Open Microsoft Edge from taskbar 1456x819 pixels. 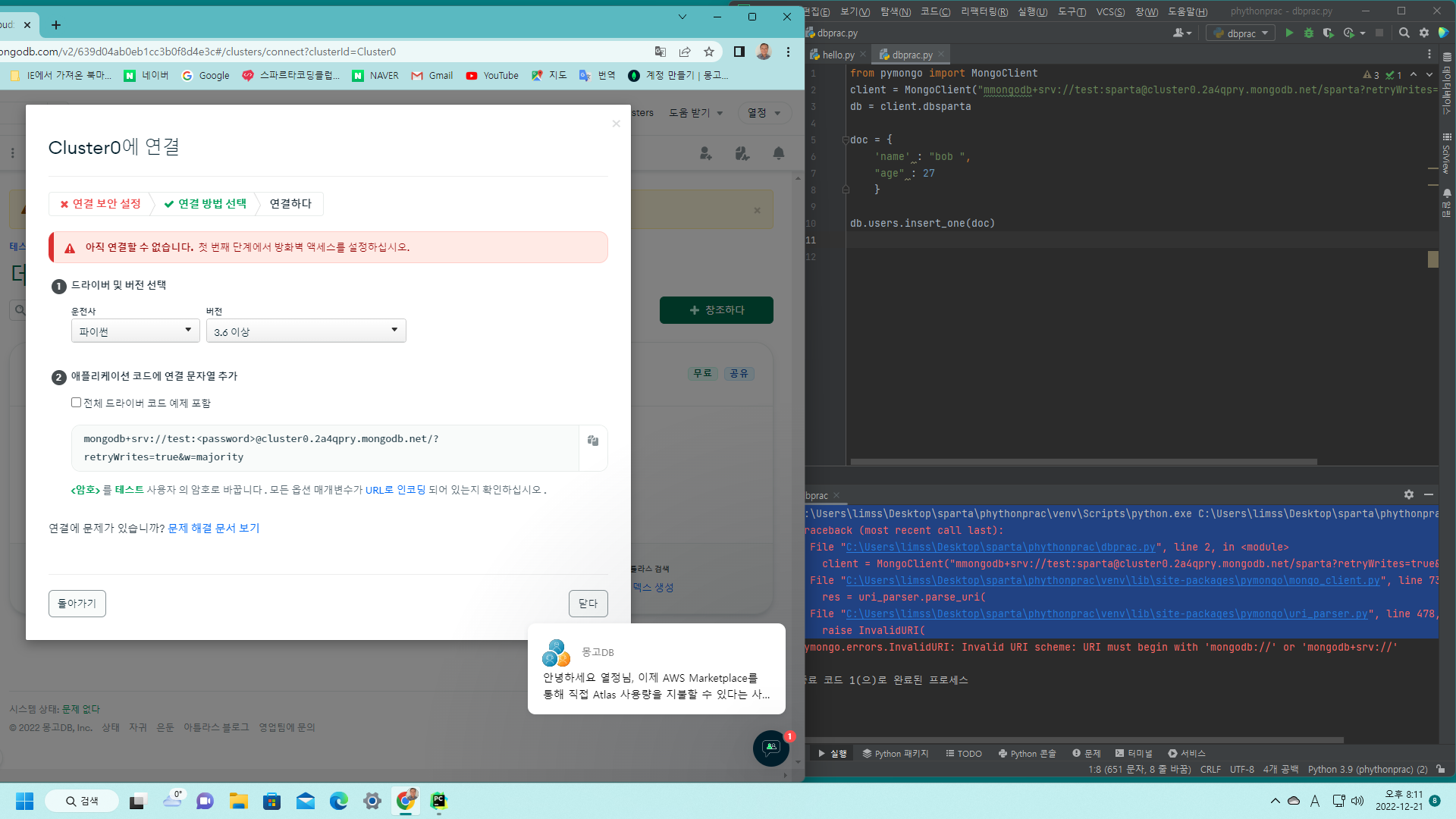click(339, 801)
